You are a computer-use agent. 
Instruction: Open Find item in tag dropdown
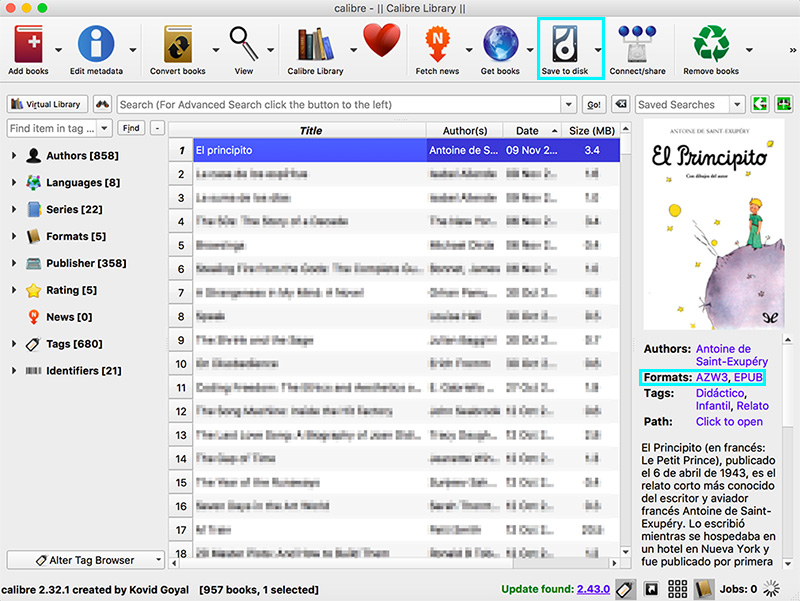point(104,128)
